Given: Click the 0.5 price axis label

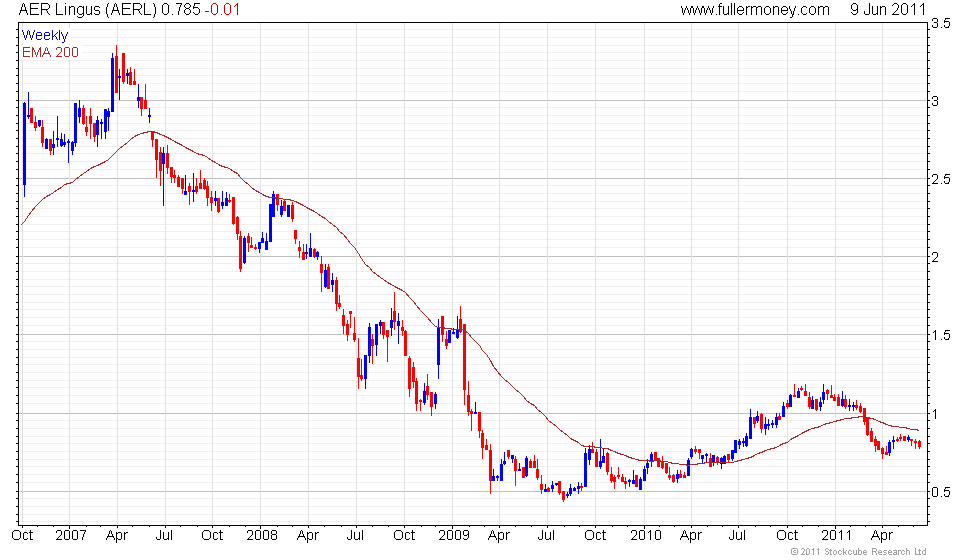Looking at the screenshot, I should tap(941, 492).
